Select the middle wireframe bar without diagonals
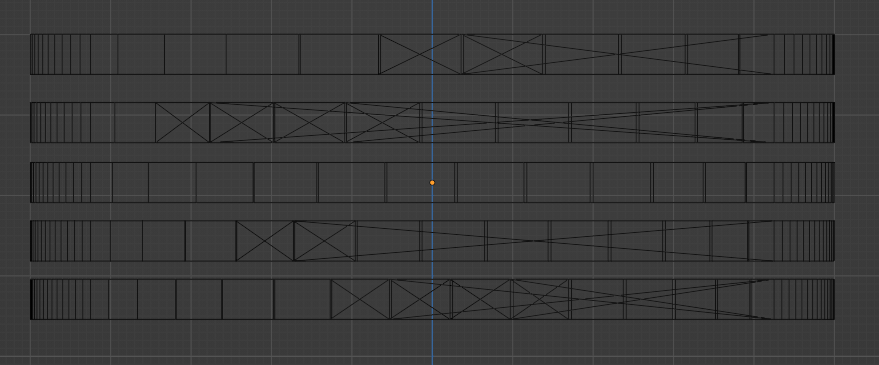This screenshot has width=879, height=365. (432, 182)
